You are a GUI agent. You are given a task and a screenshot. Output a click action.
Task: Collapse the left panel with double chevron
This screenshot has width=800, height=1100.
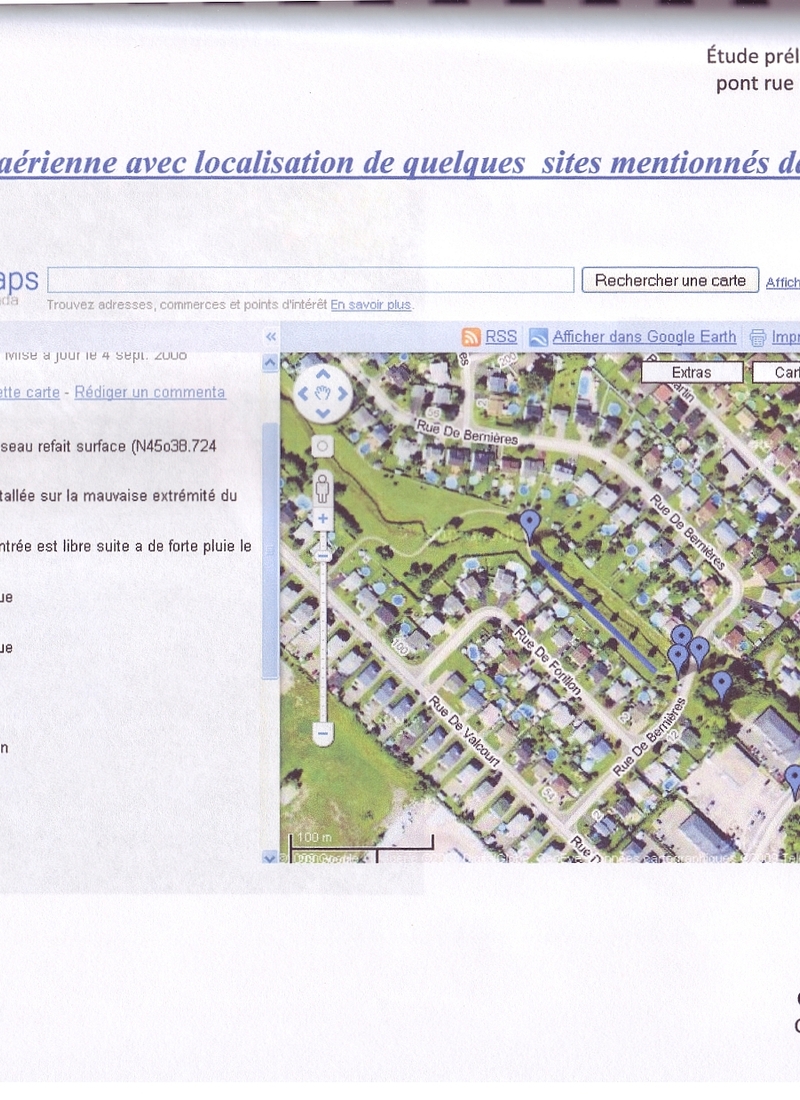pyautogui.click(x=270, y=337)
